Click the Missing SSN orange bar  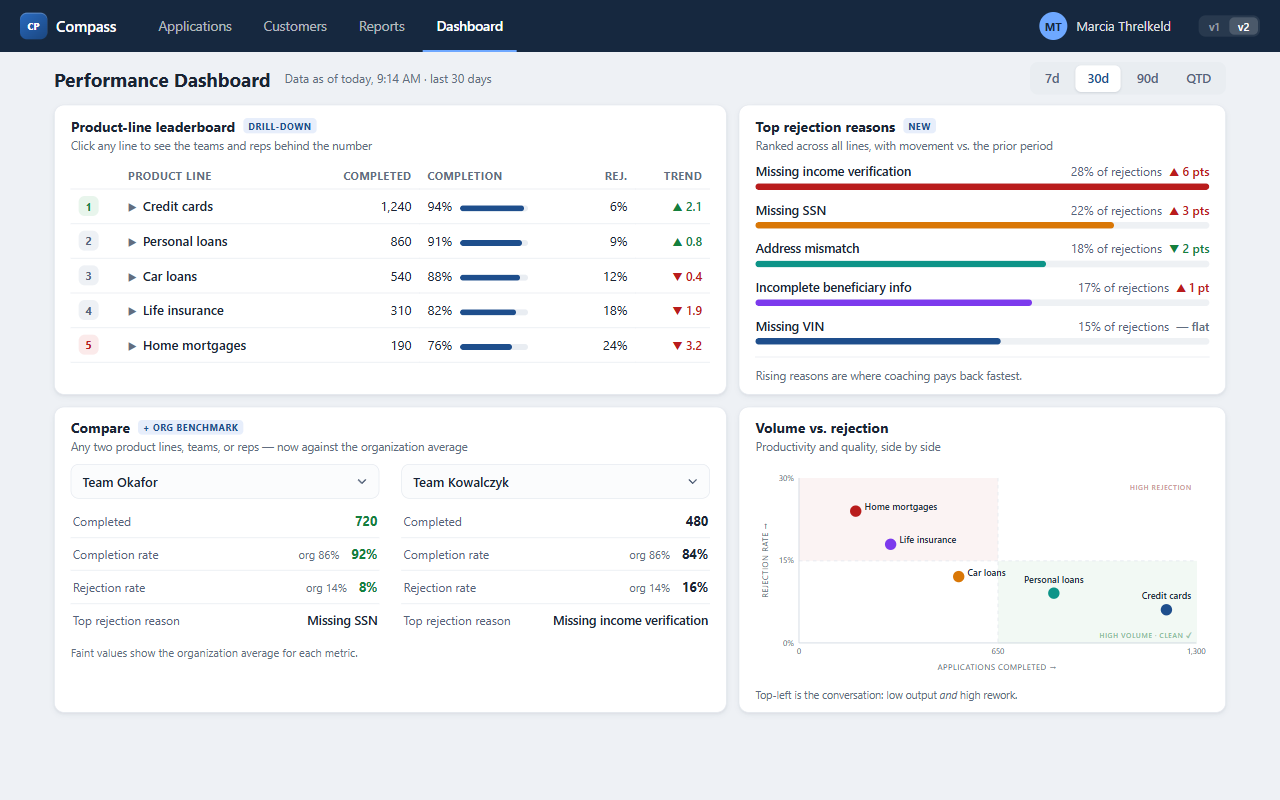935,225
